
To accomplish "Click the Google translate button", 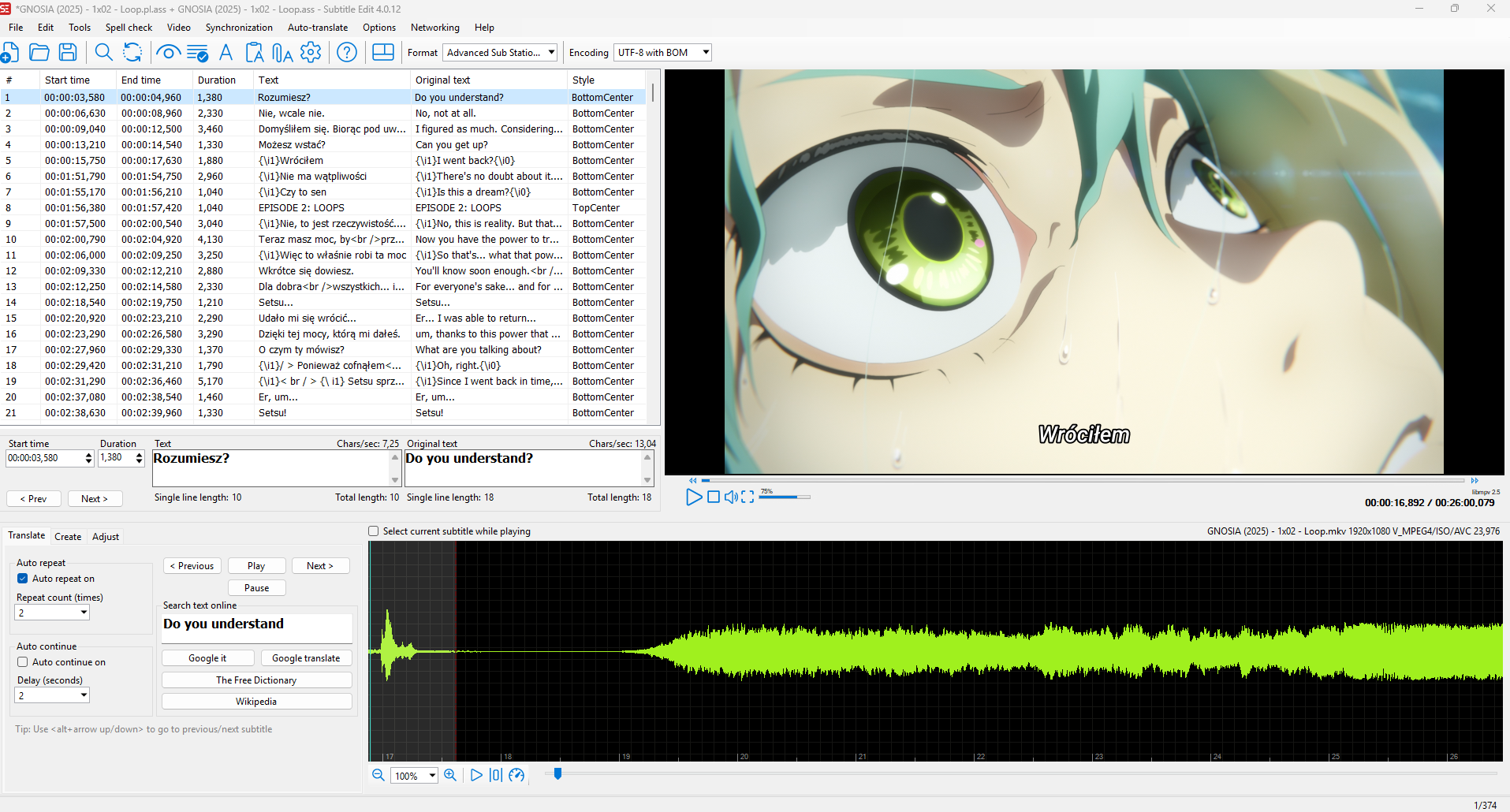I will [x=306, y=658].
